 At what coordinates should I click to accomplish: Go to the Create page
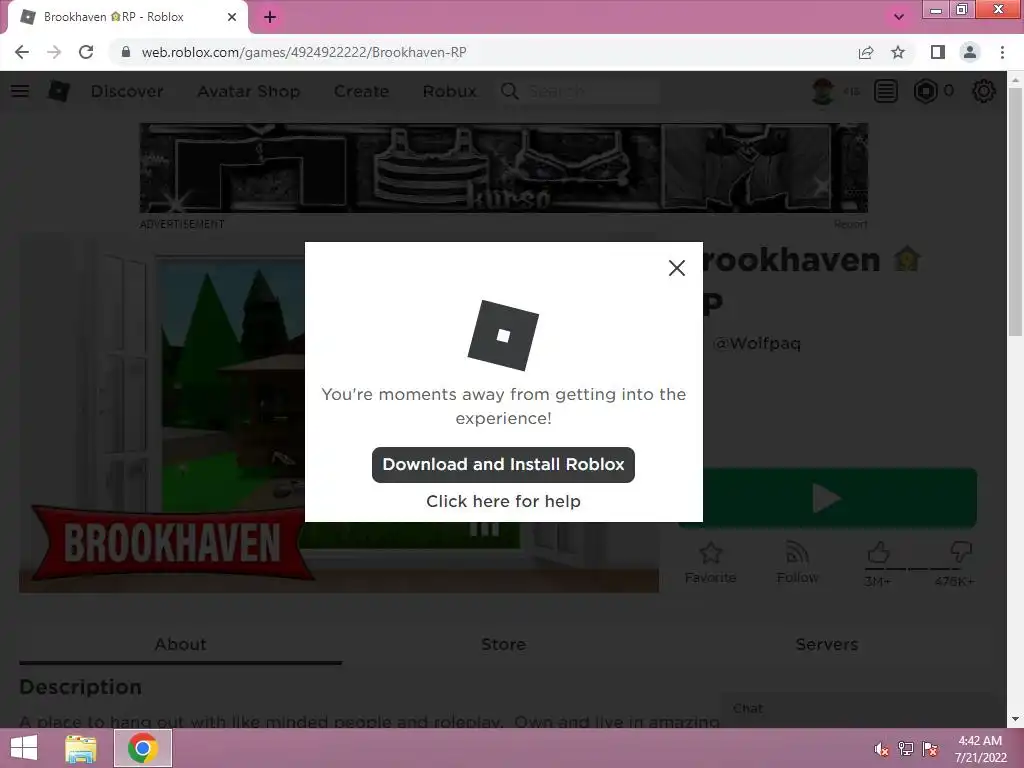pos(361,91)
